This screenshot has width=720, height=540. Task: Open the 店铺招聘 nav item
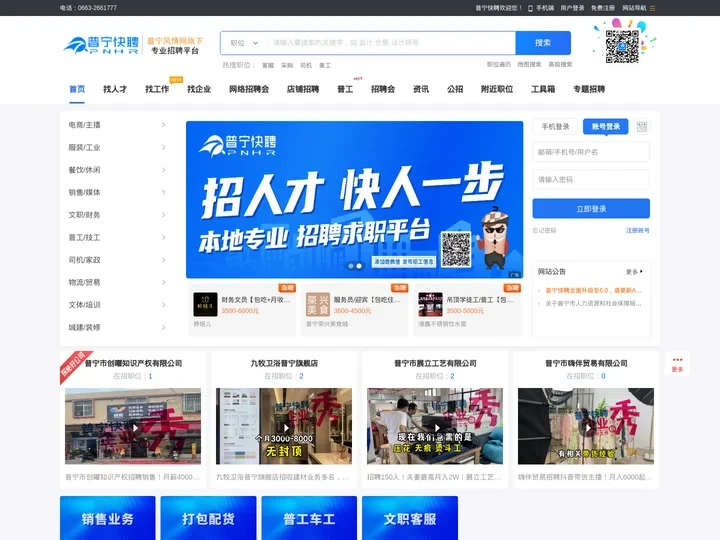pyautogui.click(x=303, y=89)
